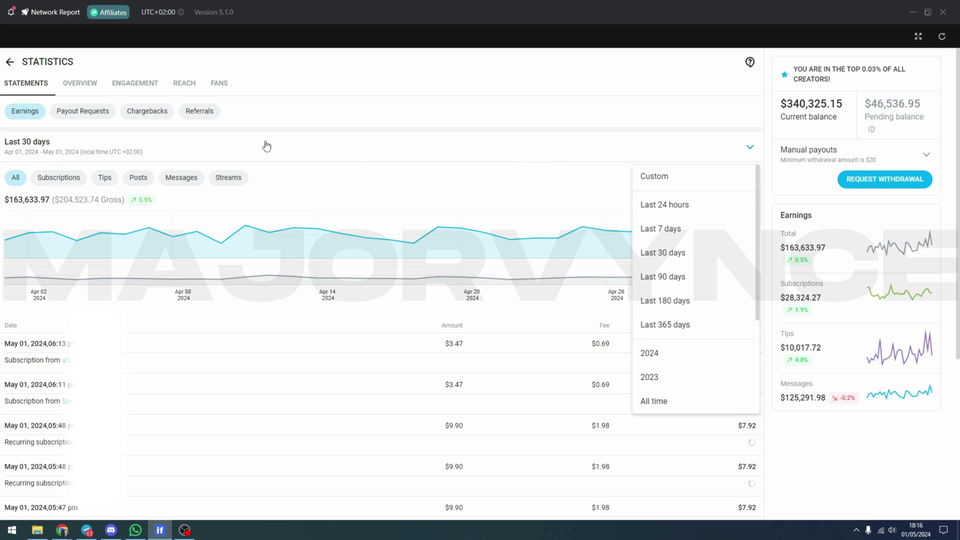The width and height of the screenshot is (960, 540).
Task: Switch to the ENGAGEMENT tab
Action: click(135, 83)
